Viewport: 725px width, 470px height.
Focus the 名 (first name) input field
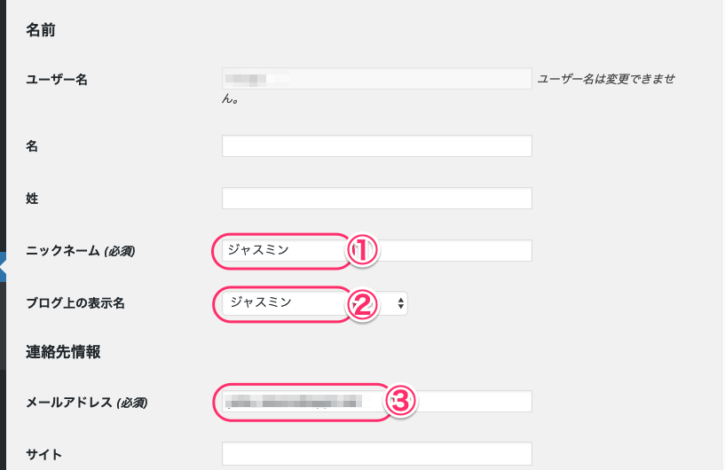pyautogui.click(x=376, y=147)
